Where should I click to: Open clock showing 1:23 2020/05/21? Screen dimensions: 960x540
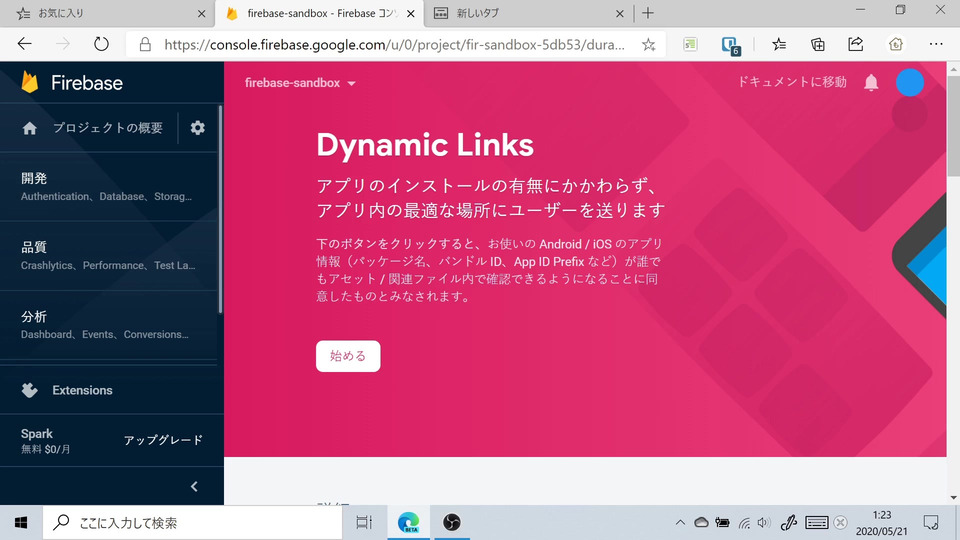882,522
